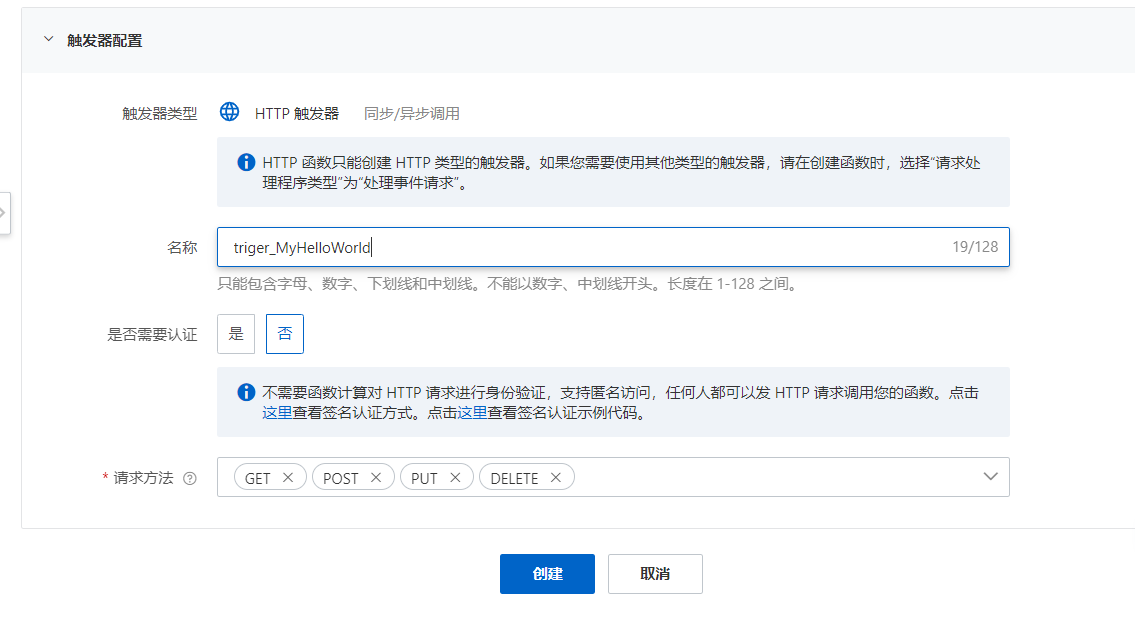Screen dimensions: 1135x621
Task: Remove the GET method tag
Action: click(290, 477)
